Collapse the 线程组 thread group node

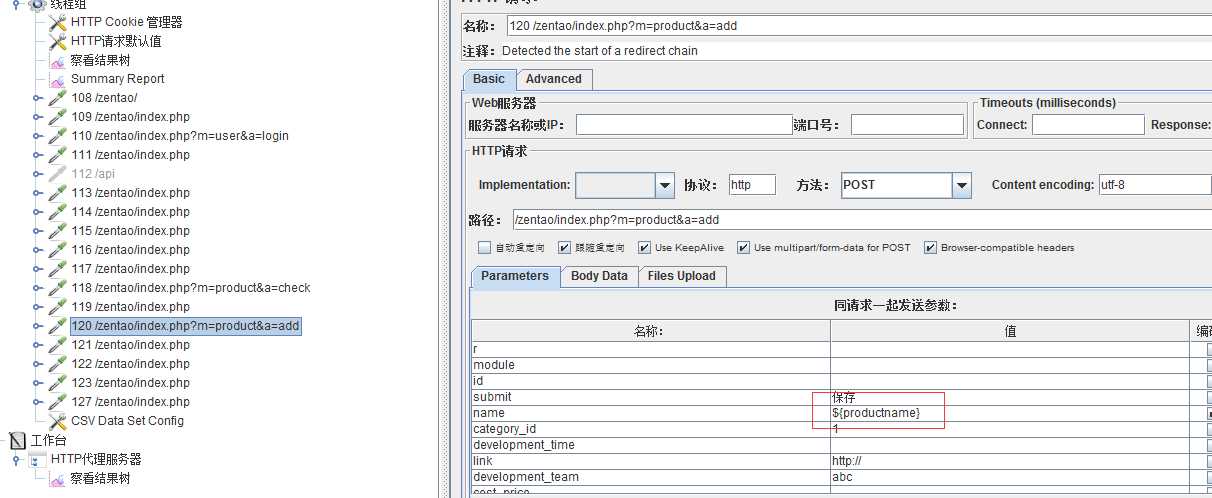pyautogui.click(x=17, y=4)
